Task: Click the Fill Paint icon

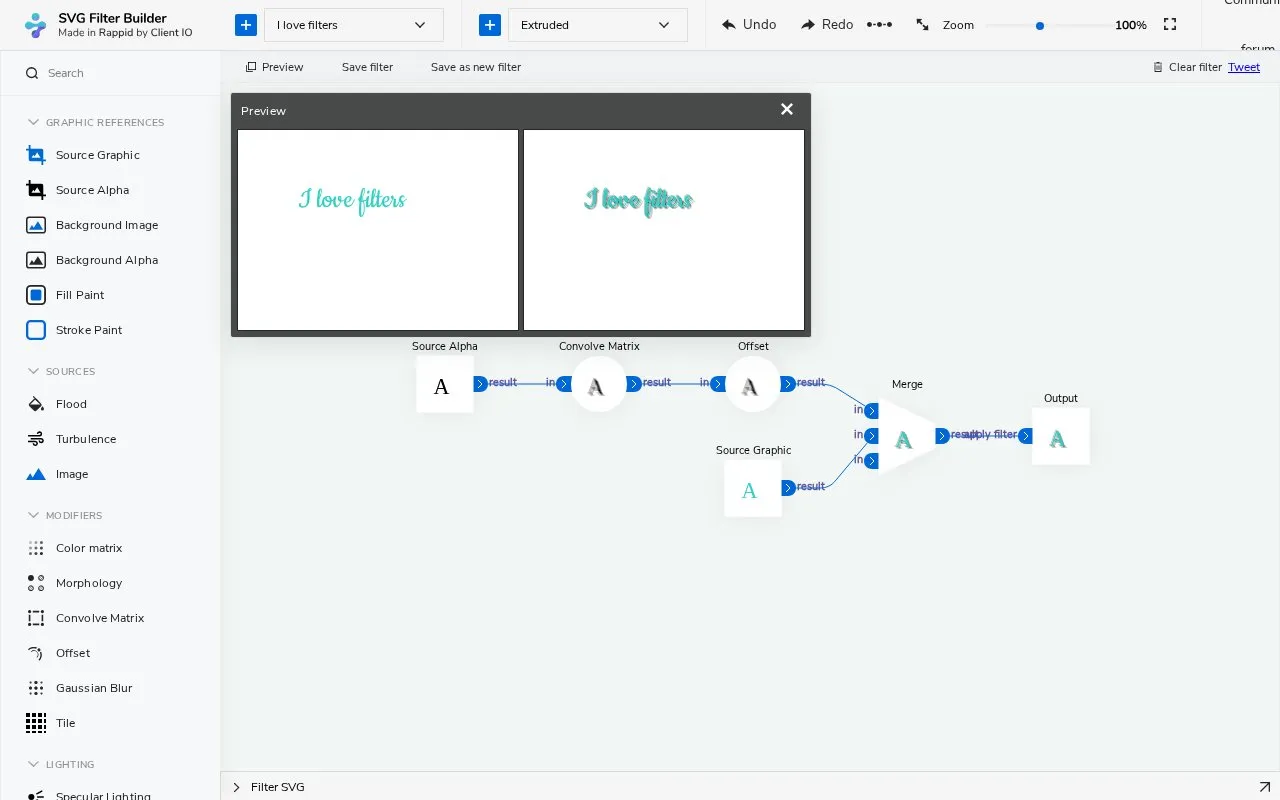Action: [x=36, y=295]
